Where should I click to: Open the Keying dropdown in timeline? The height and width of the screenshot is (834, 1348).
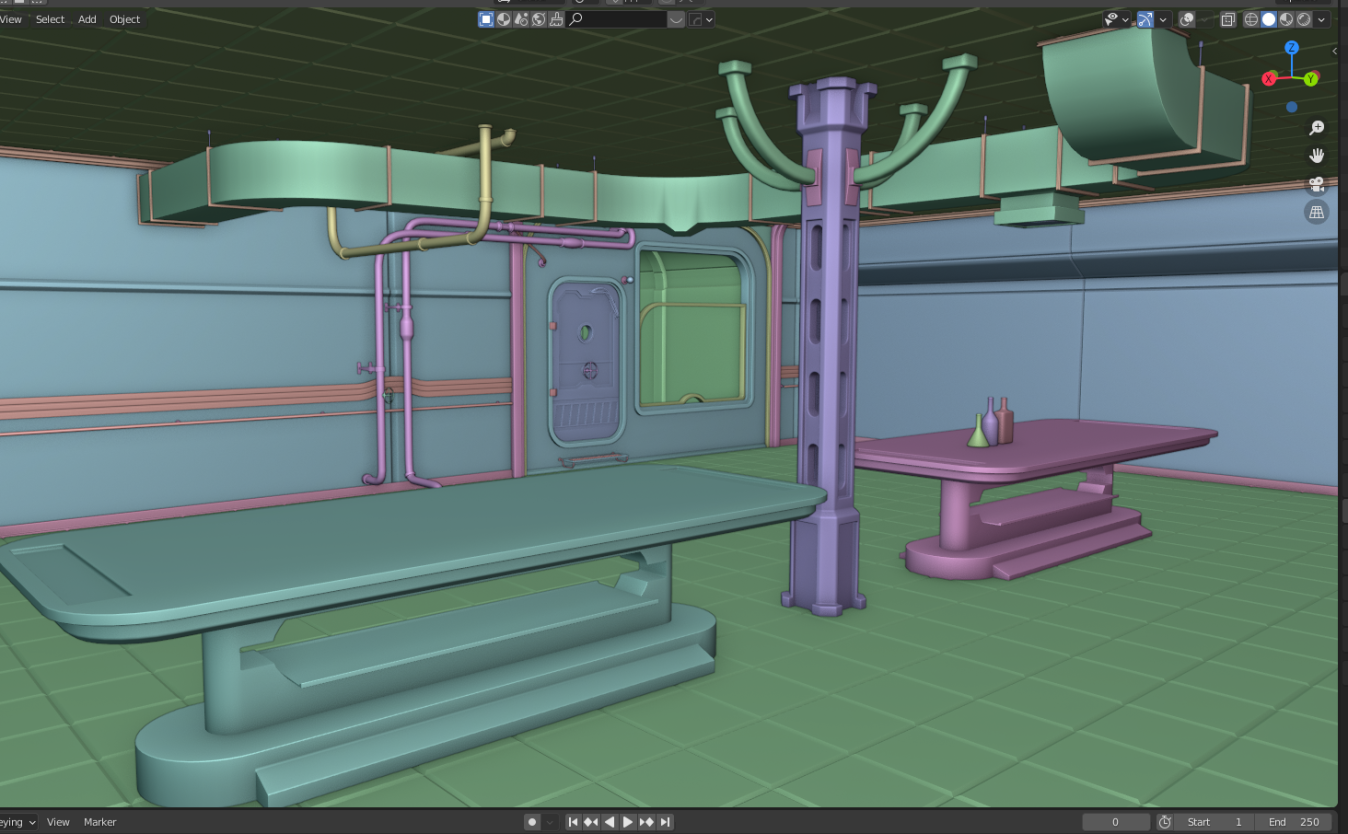pyautogui.click(x=18, y=822)
